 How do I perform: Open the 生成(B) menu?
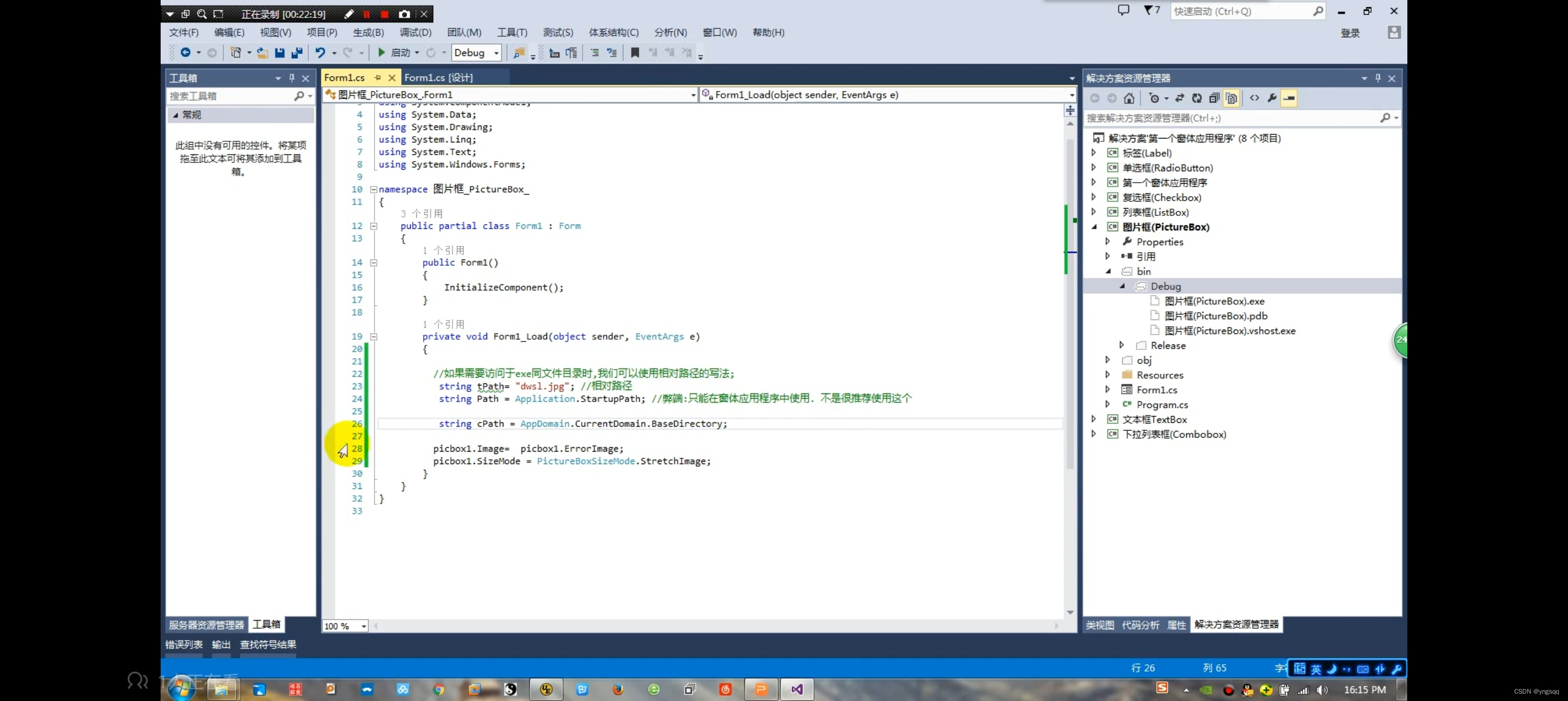point(368,32)
